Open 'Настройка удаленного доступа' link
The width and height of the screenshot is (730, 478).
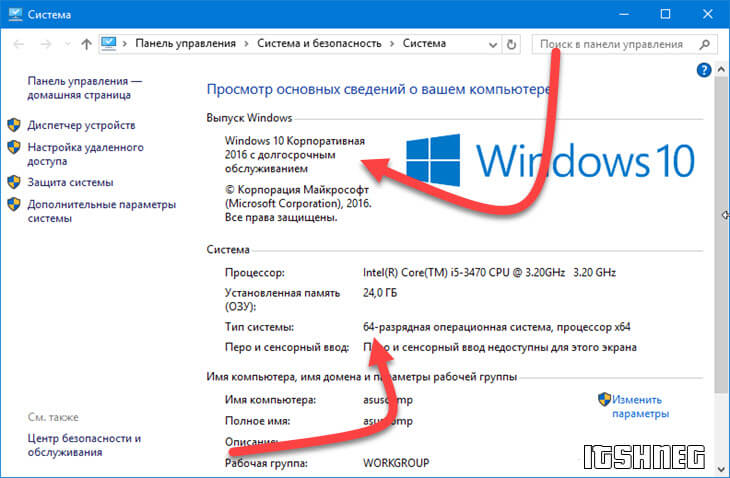(x=85, y=154)
